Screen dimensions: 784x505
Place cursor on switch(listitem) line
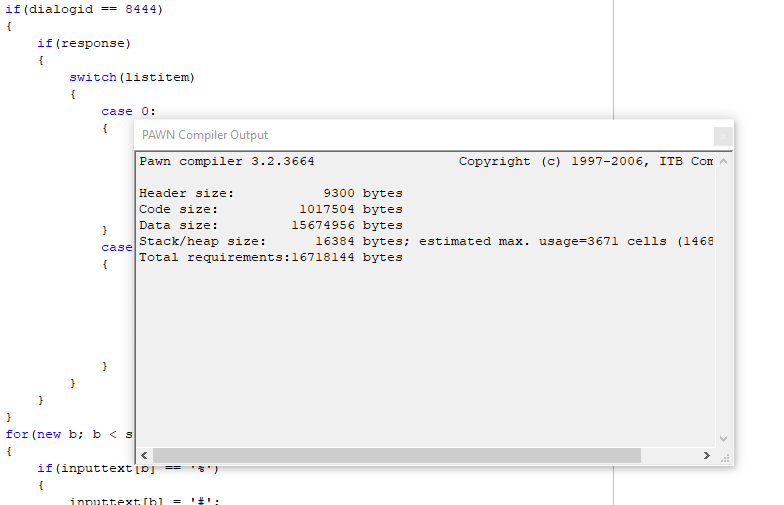pyautogui.click(x=132, y=77)
